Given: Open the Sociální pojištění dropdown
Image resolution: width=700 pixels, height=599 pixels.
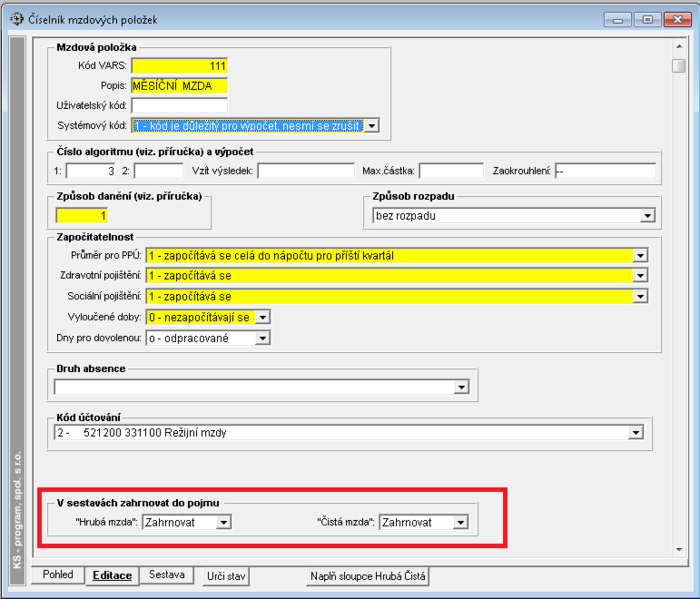Looking at the screenshot, I should (640, 296).
